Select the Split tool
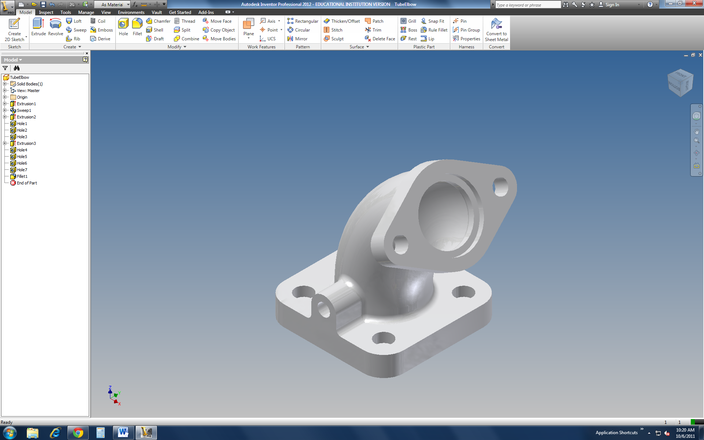 click(182, 30)
